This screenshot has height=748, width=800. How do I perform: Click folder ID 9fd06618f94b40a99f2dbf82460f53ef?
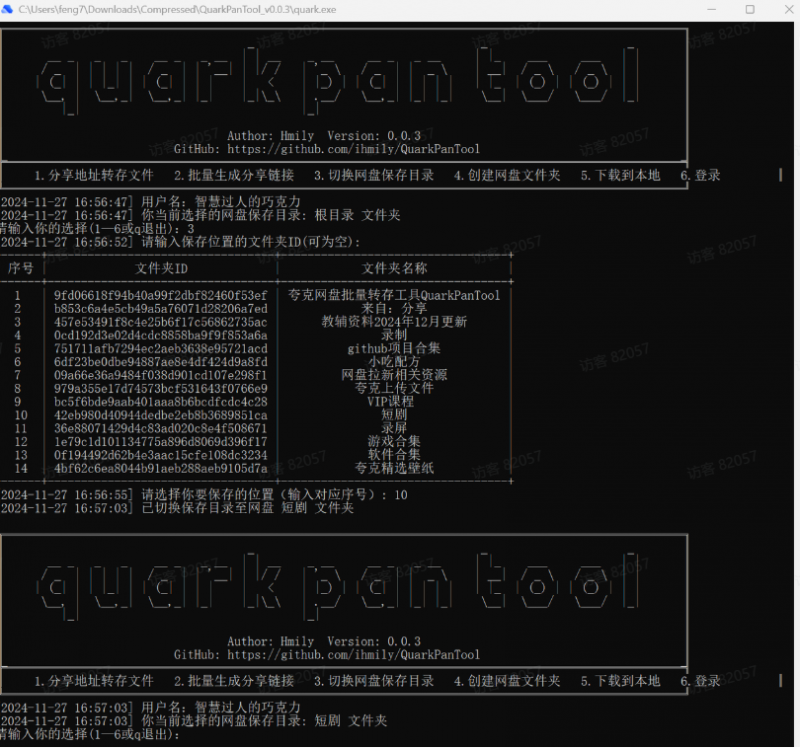click(161, 295)
